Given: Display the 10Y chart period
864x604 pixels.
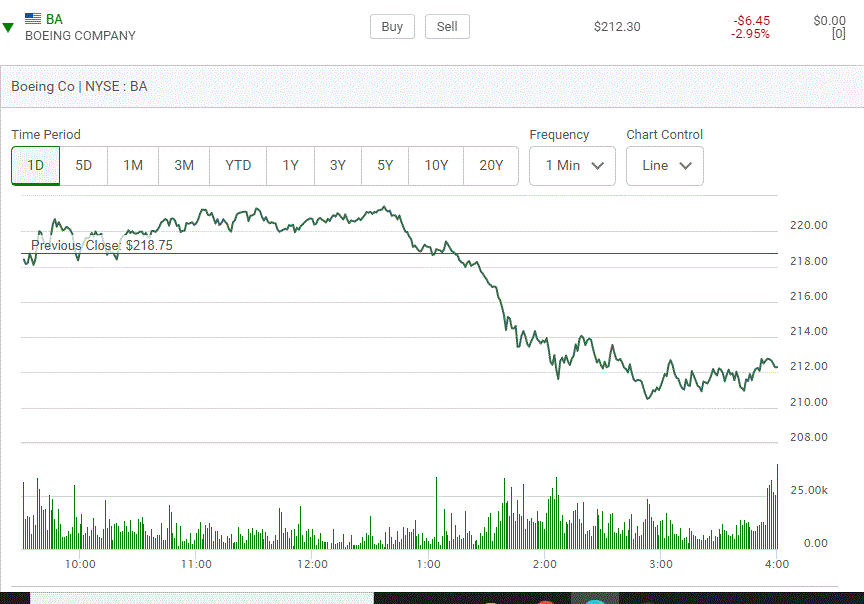Looking at the screenshot, I should pos(436,165).
